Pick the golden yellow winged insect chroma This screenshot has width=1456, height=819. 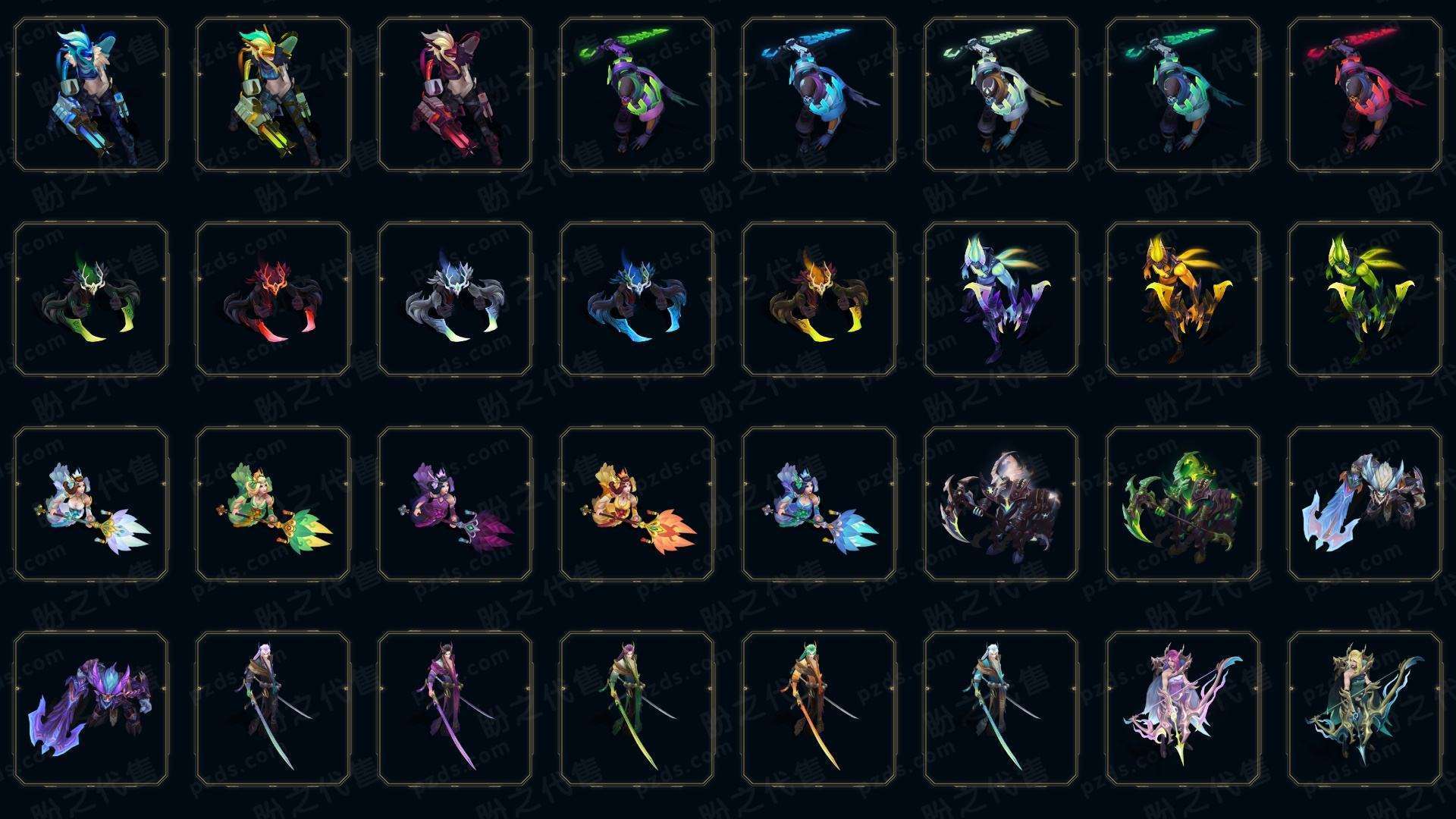click(x=1183, y=300)
